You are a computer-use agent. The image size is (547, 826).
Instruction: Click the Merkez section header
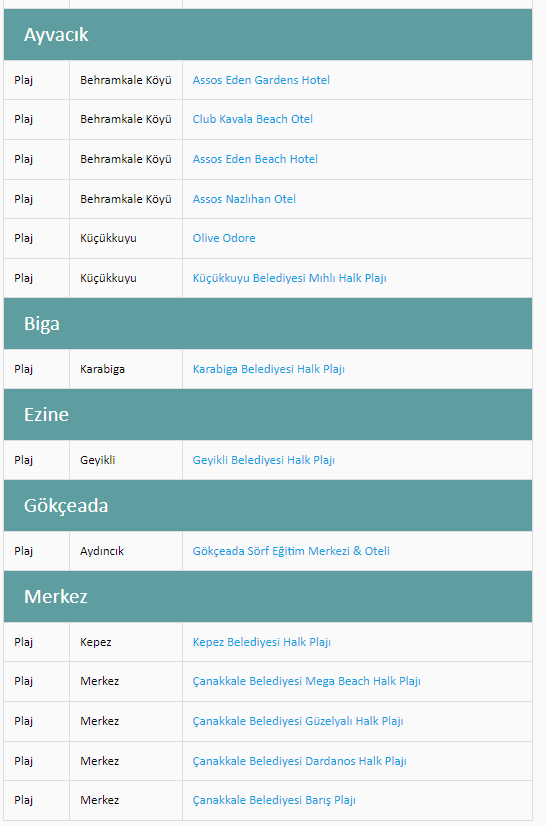268,597
